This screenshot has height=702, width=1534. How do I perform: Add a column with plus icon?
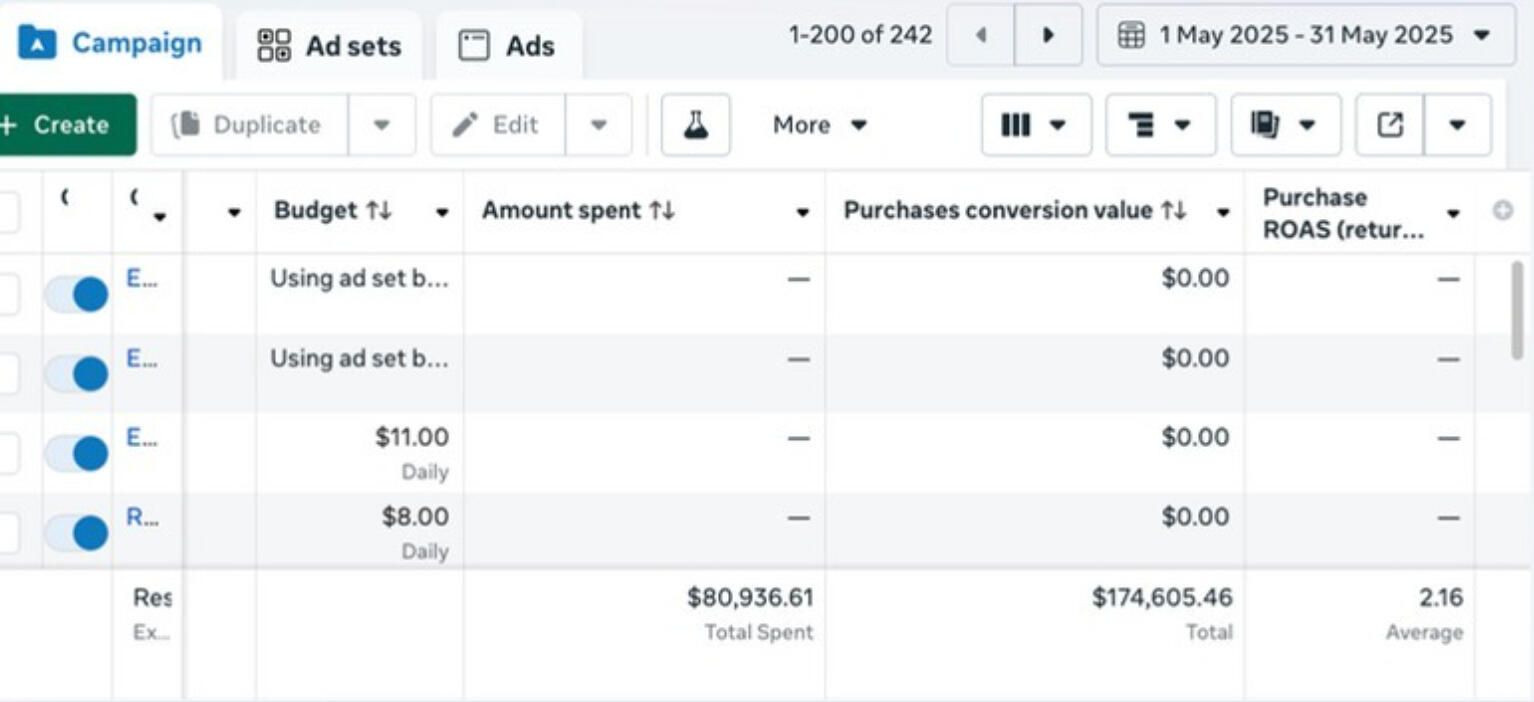tap(1501, 212)
